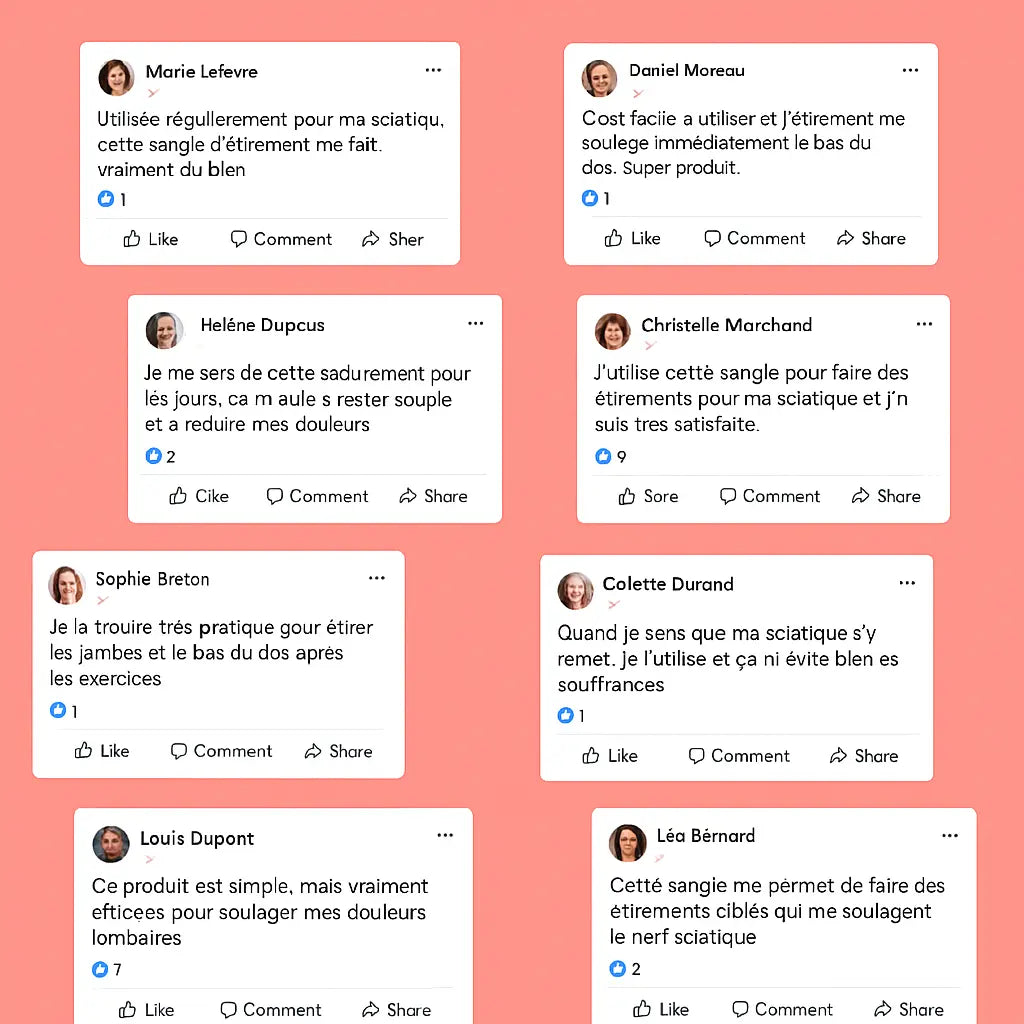
Task: Open Louis Dupont's profile name link
Action: pos(197,838)
